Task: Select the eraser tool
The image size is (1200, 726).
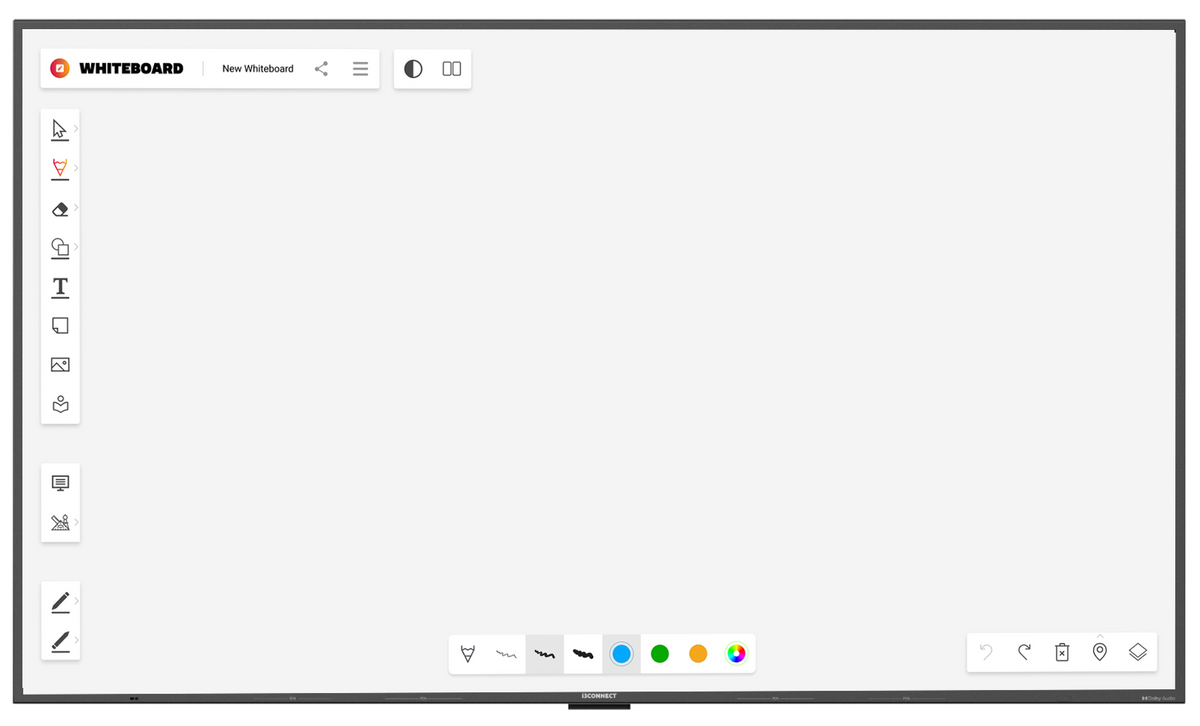Action: [59, 209]
